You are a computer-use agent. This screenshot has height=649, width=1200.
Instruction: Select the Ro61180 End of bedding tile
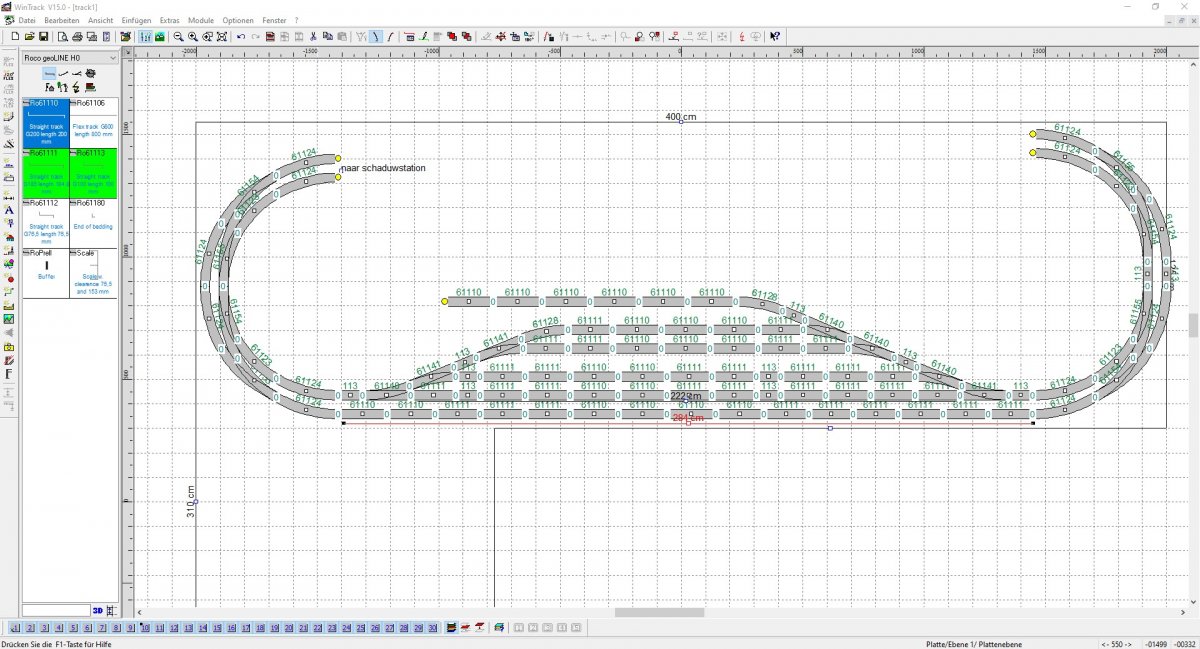94,223
